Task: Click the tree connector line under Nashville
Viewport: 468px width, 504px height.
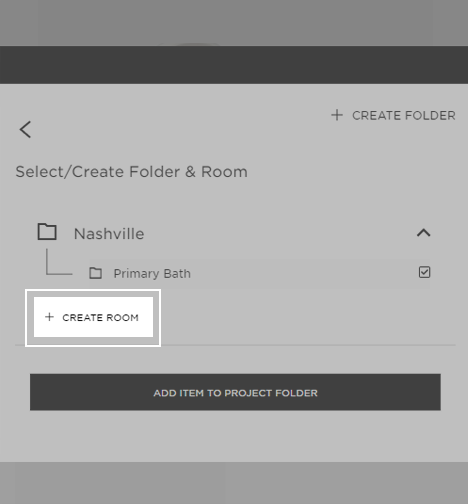Action: coord(59,262)
